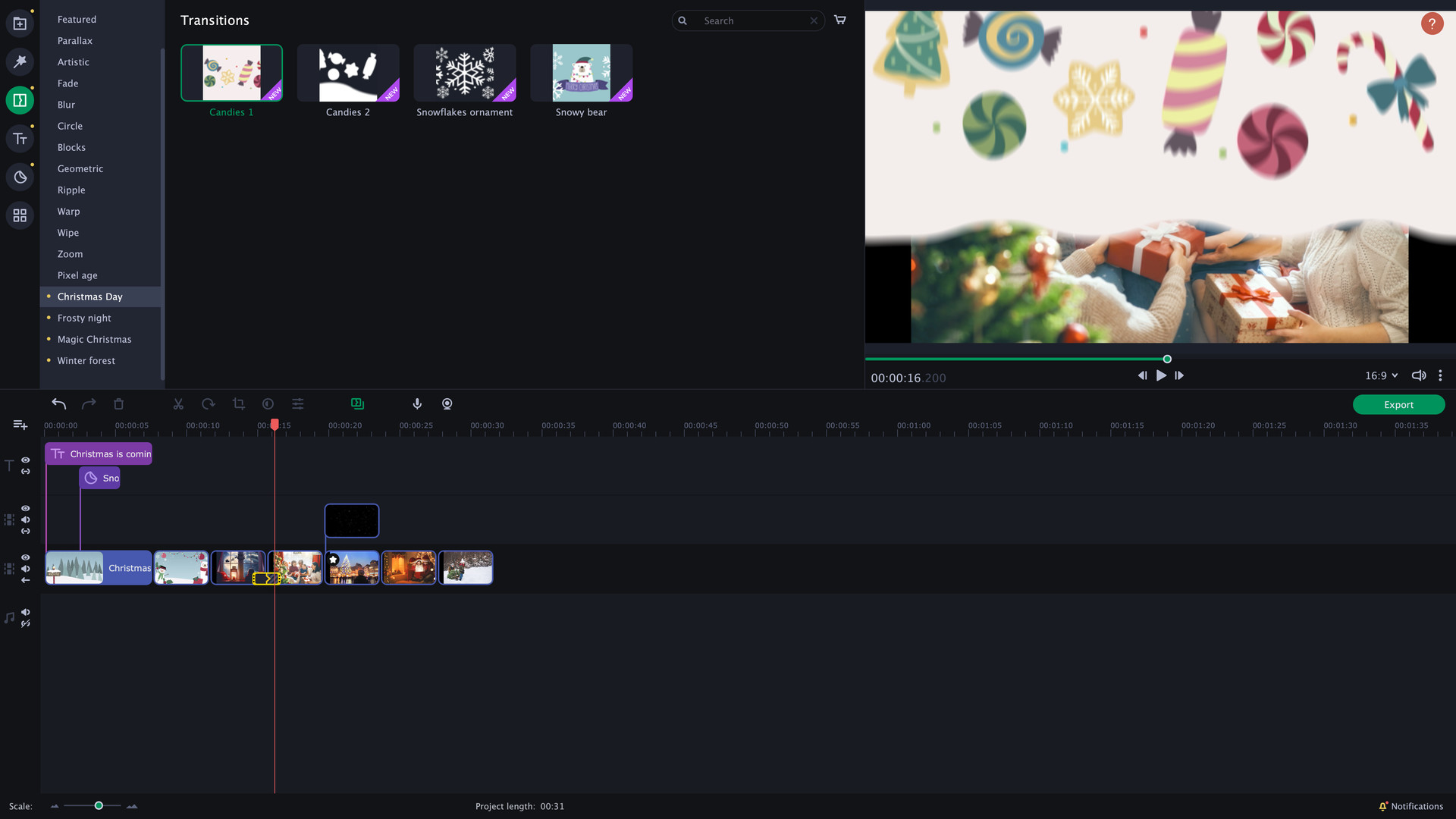1456x819 pixels.
Task: Select the Snowflakes ornament transition thumbnail
Action: click(x=465, y=72)
